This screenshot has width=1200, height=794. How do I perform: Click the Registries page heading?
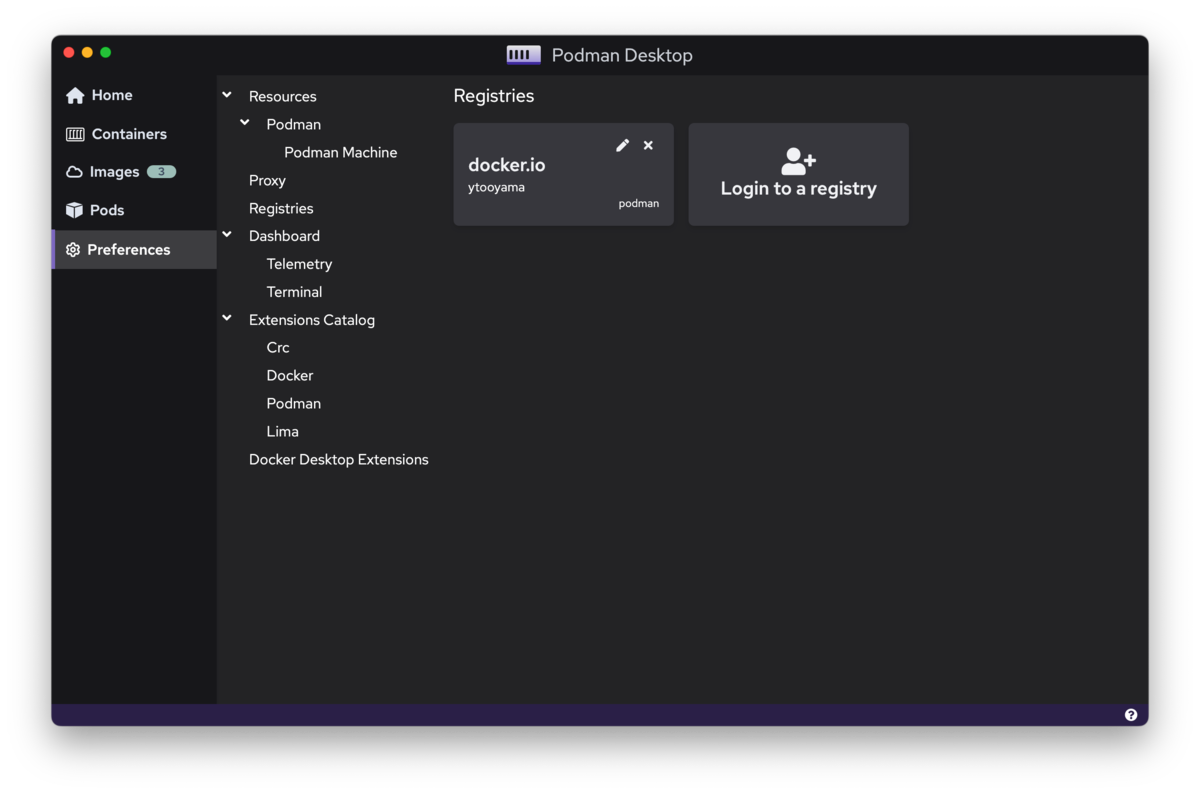coord(494,96)
